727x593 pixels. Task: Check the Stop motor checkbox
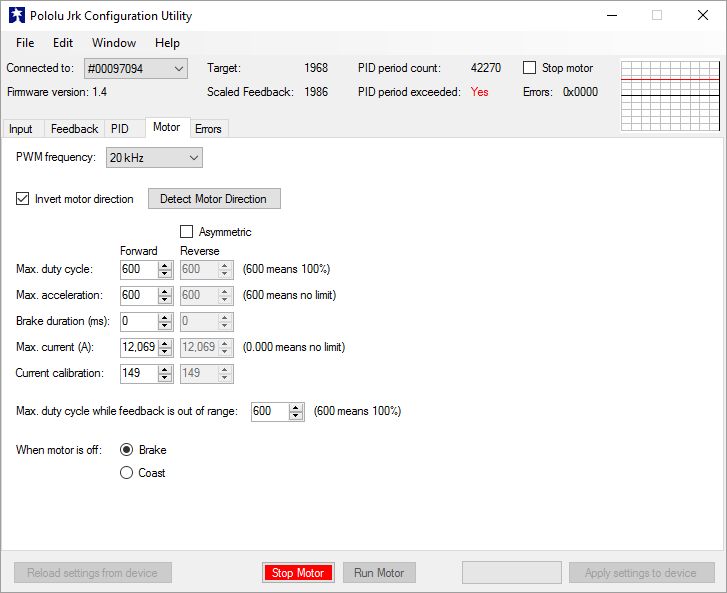click(x=530, y=68)
